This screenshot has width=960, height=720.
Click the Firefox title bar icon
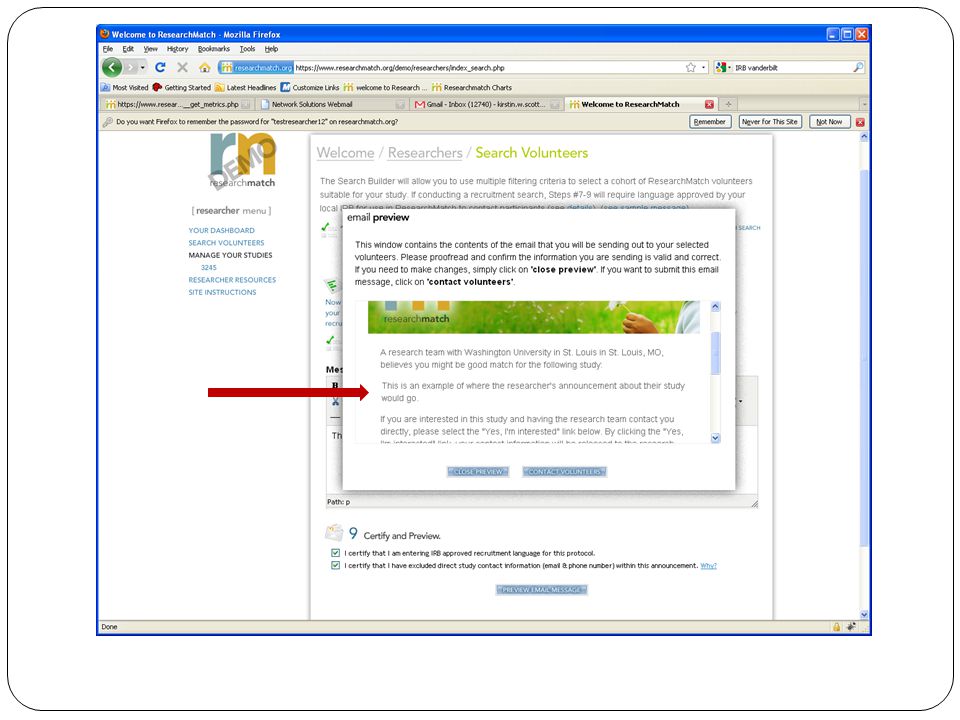pyautogui.click(x=105, y=34)
